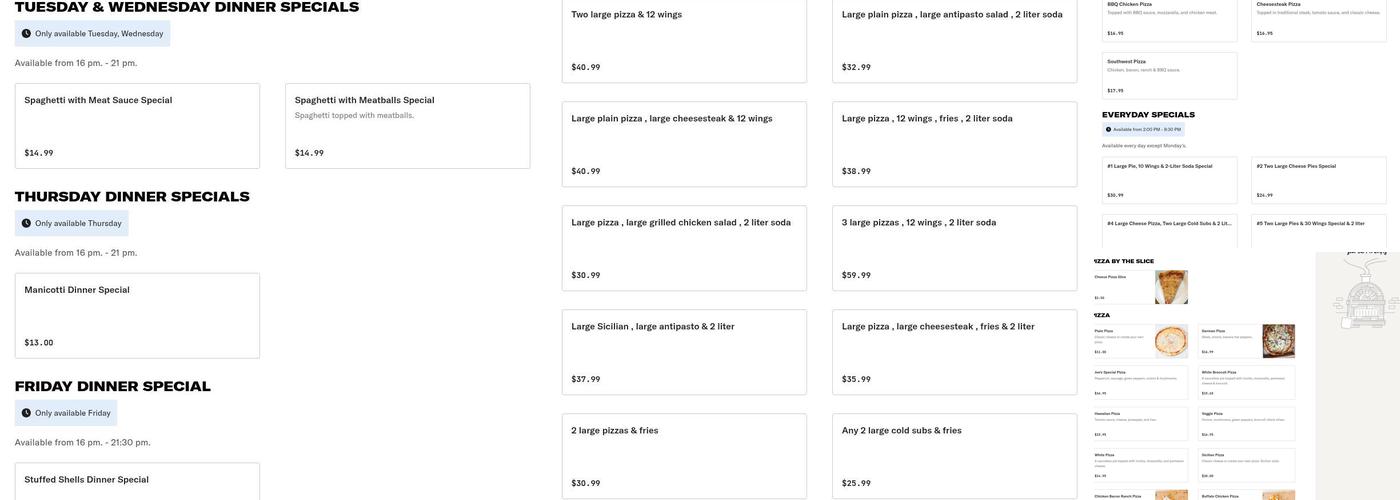Open Cheese Pizza Slice photo

1171,287
